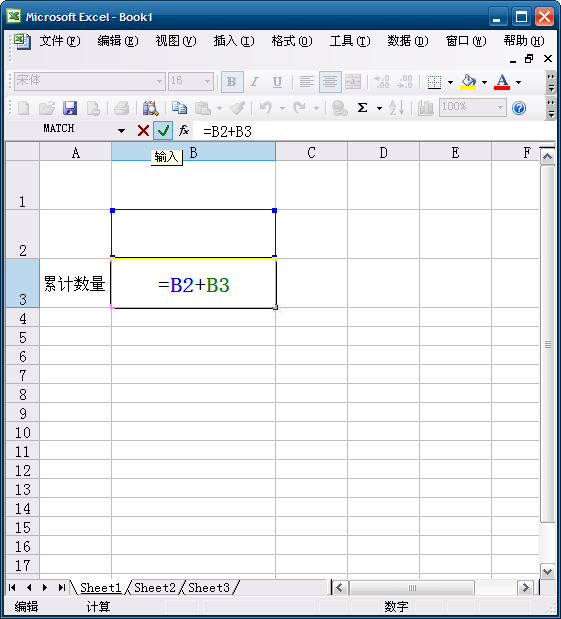Open the font size 16 dropdown
This screenshot has height=619, width=561.
(207, 82)
